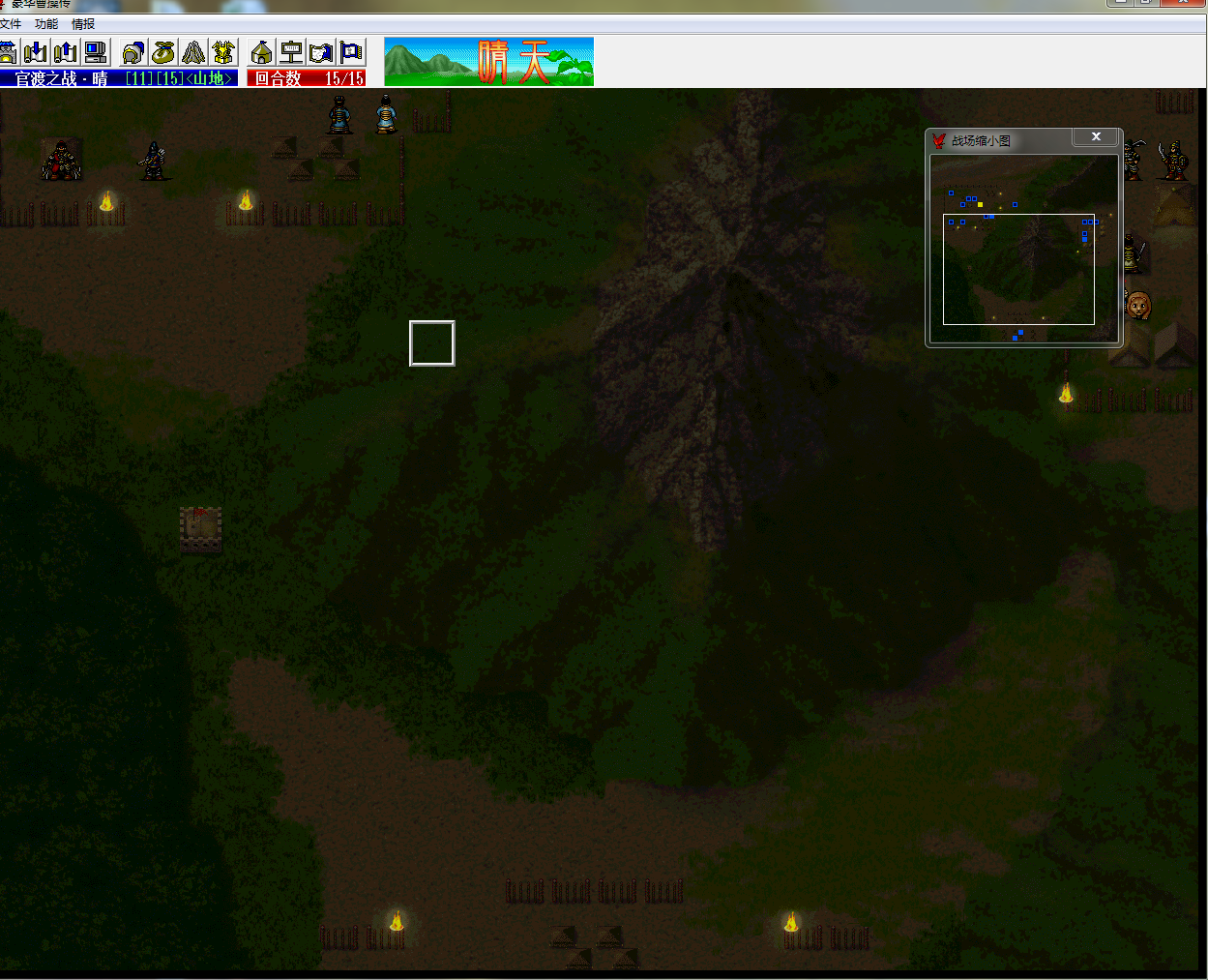The width and height of the screenshot is (1208, 980).
Task: Select the lion unit beside the minimap
Action: tap(1139, 306)
